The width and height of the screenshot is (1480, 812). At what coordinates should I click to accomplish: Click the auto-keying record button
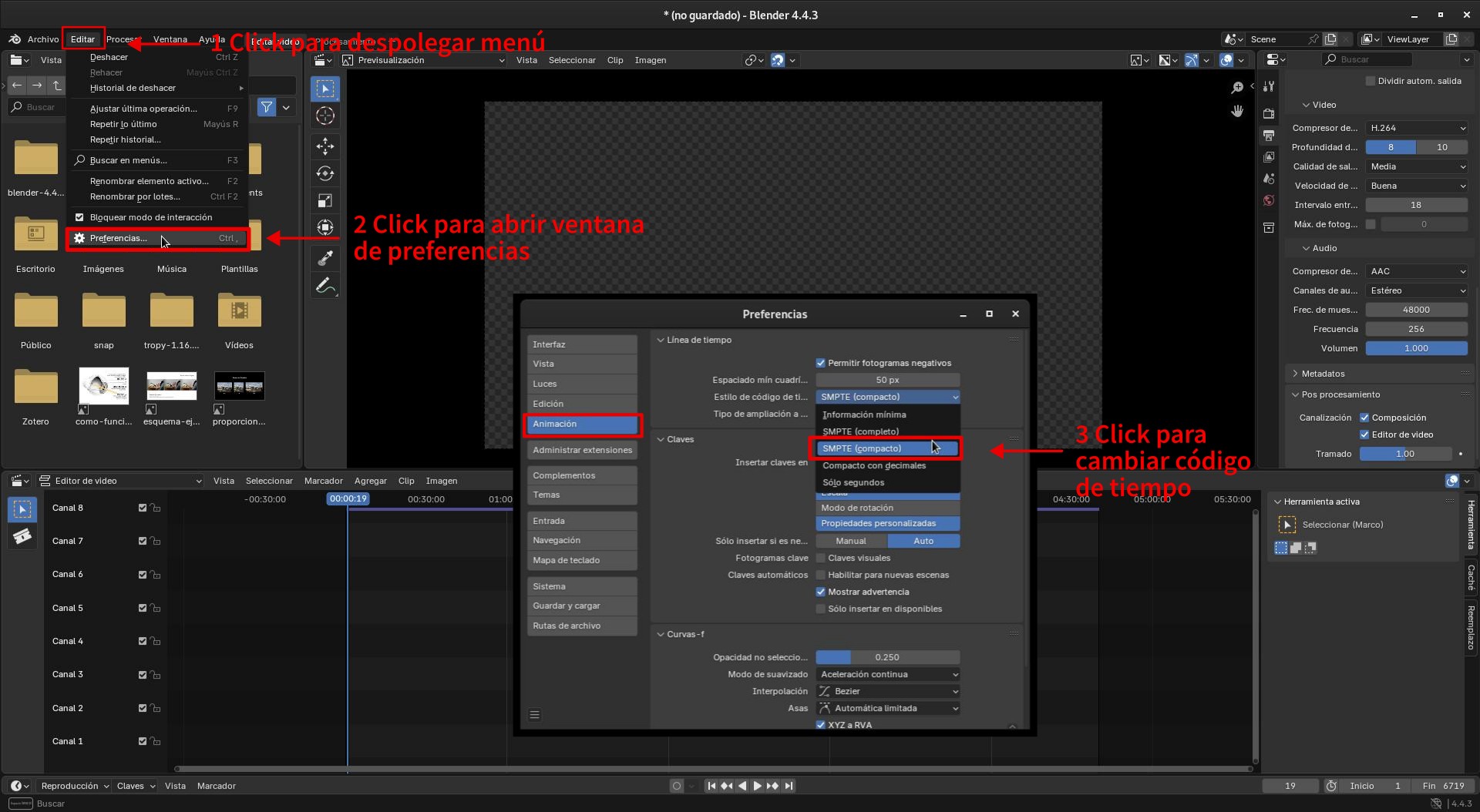677,786
